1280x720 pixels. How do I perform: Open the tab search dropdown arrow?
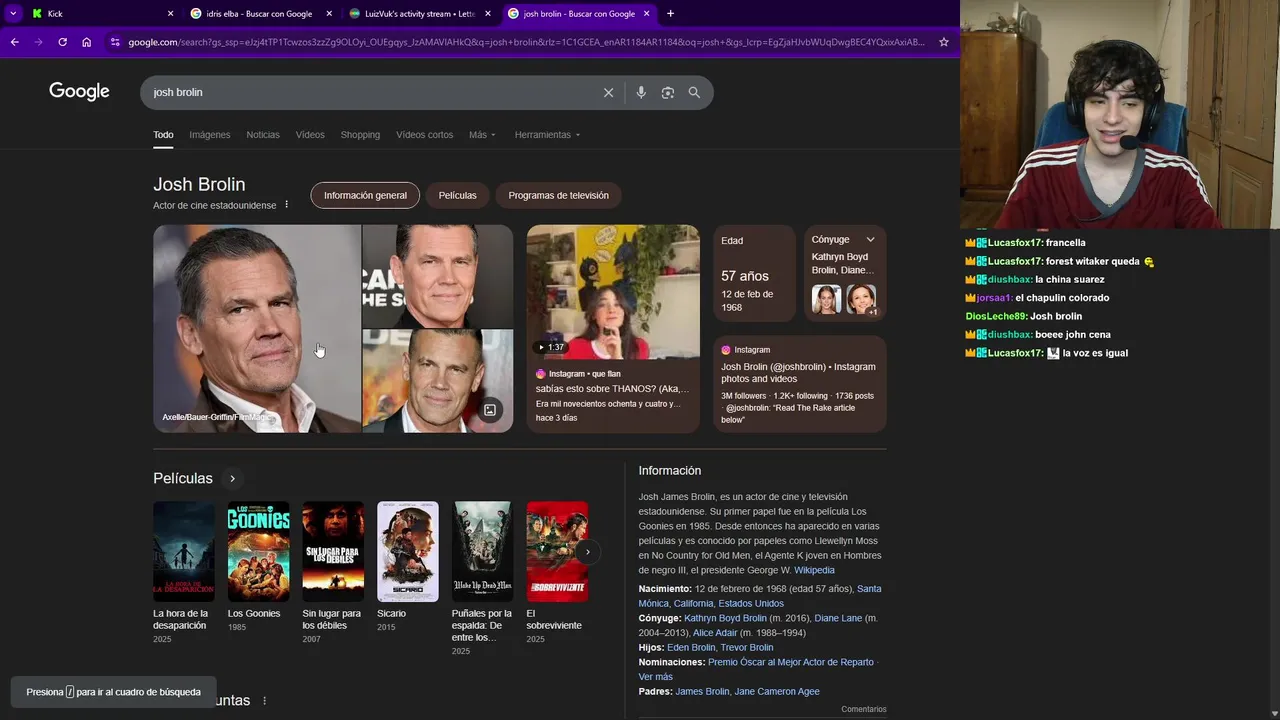click(12, 13)
